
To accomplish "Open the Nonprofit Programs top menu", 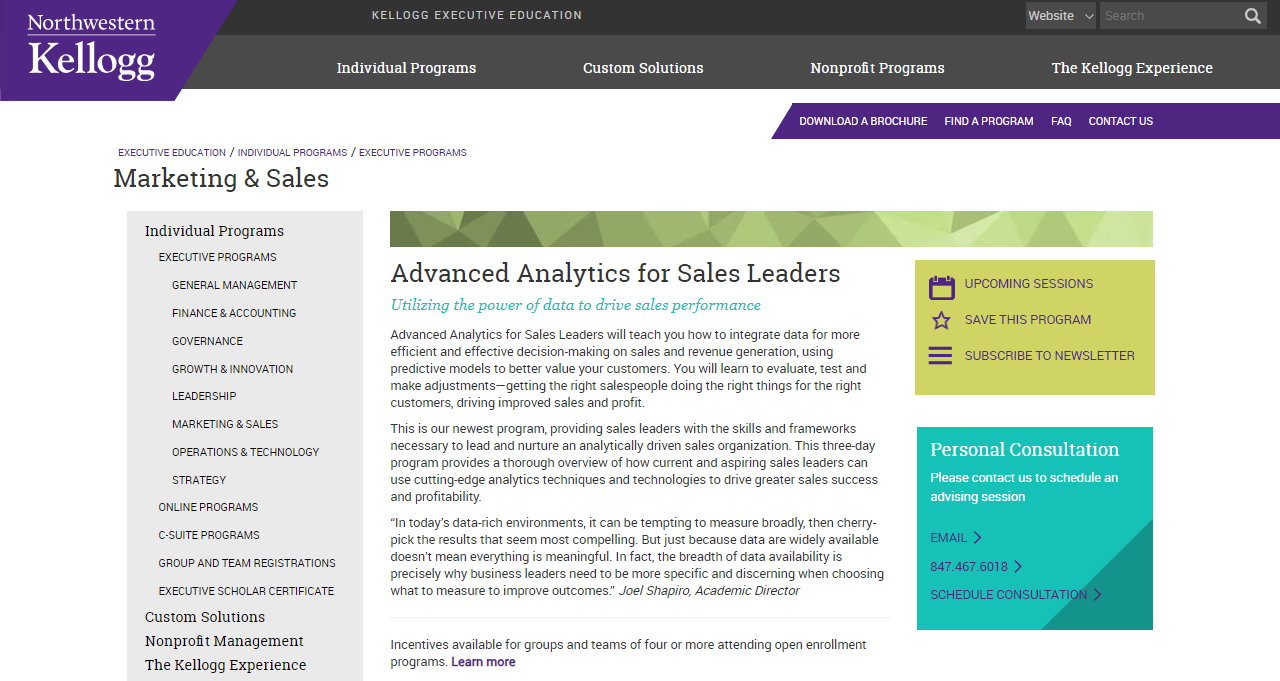I will pos(877,68).
